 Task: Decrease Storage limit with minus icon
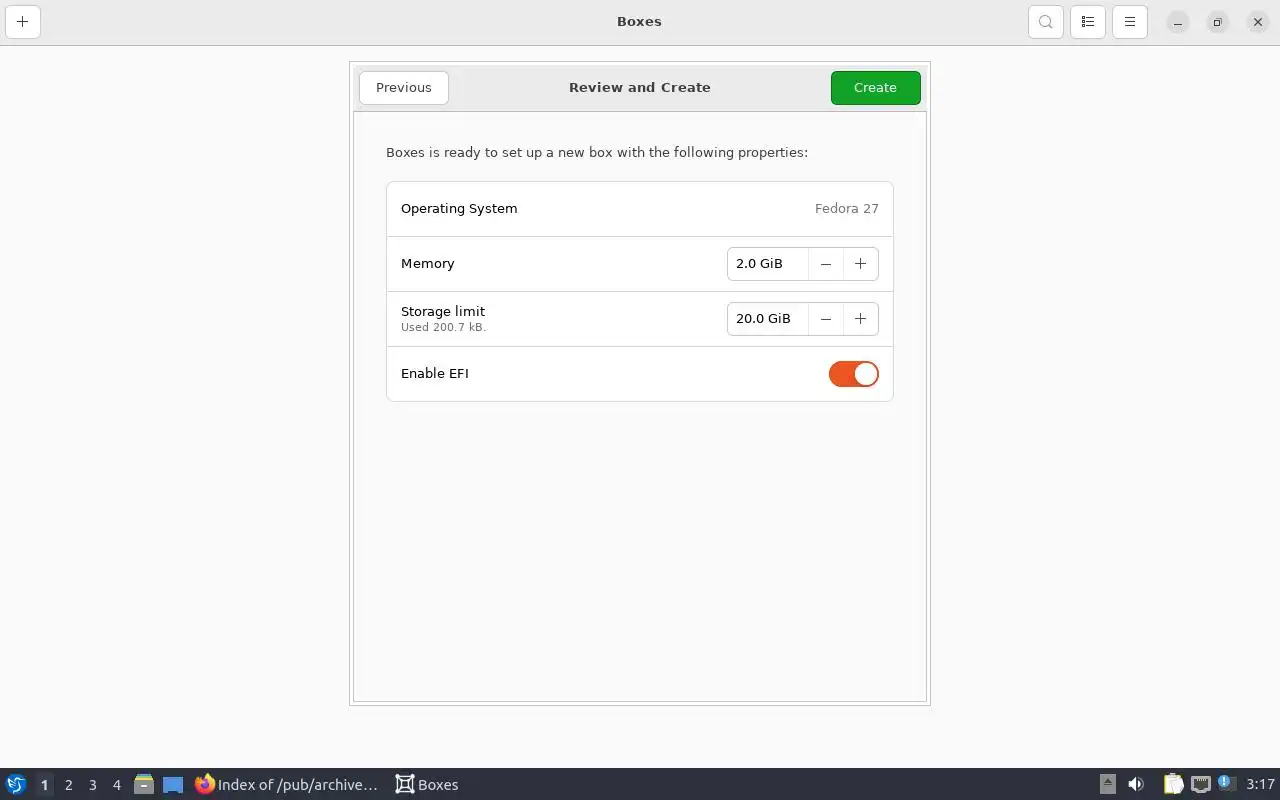point(825,319)
